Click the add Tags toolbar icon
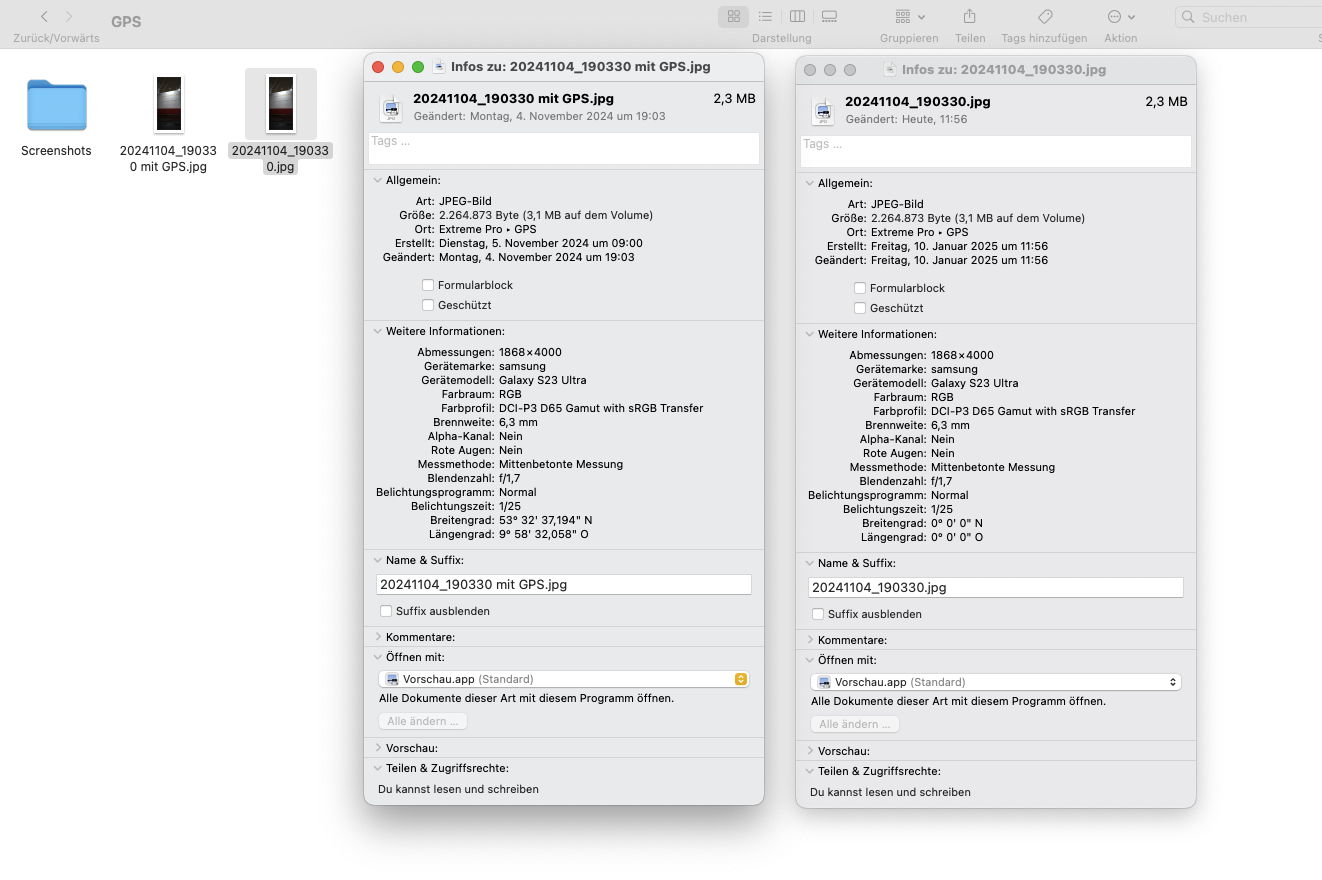The width and height of the screenshot is (1322, 880). [1044, 17]
